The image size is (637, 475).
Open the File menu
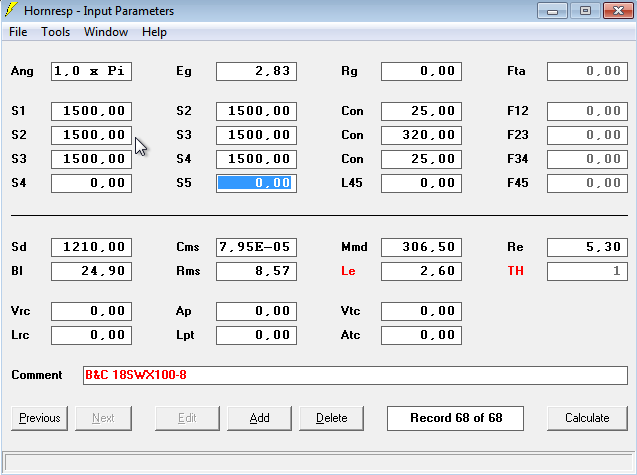(18, 32)
